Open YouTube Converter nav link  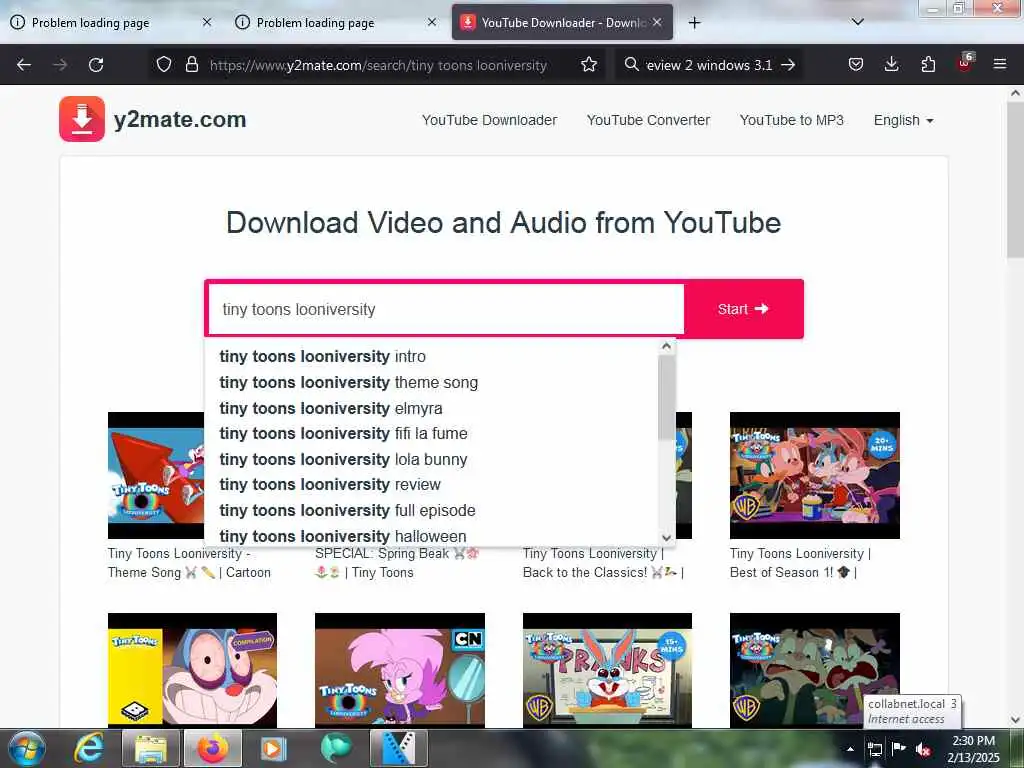[x=648, y=120]
